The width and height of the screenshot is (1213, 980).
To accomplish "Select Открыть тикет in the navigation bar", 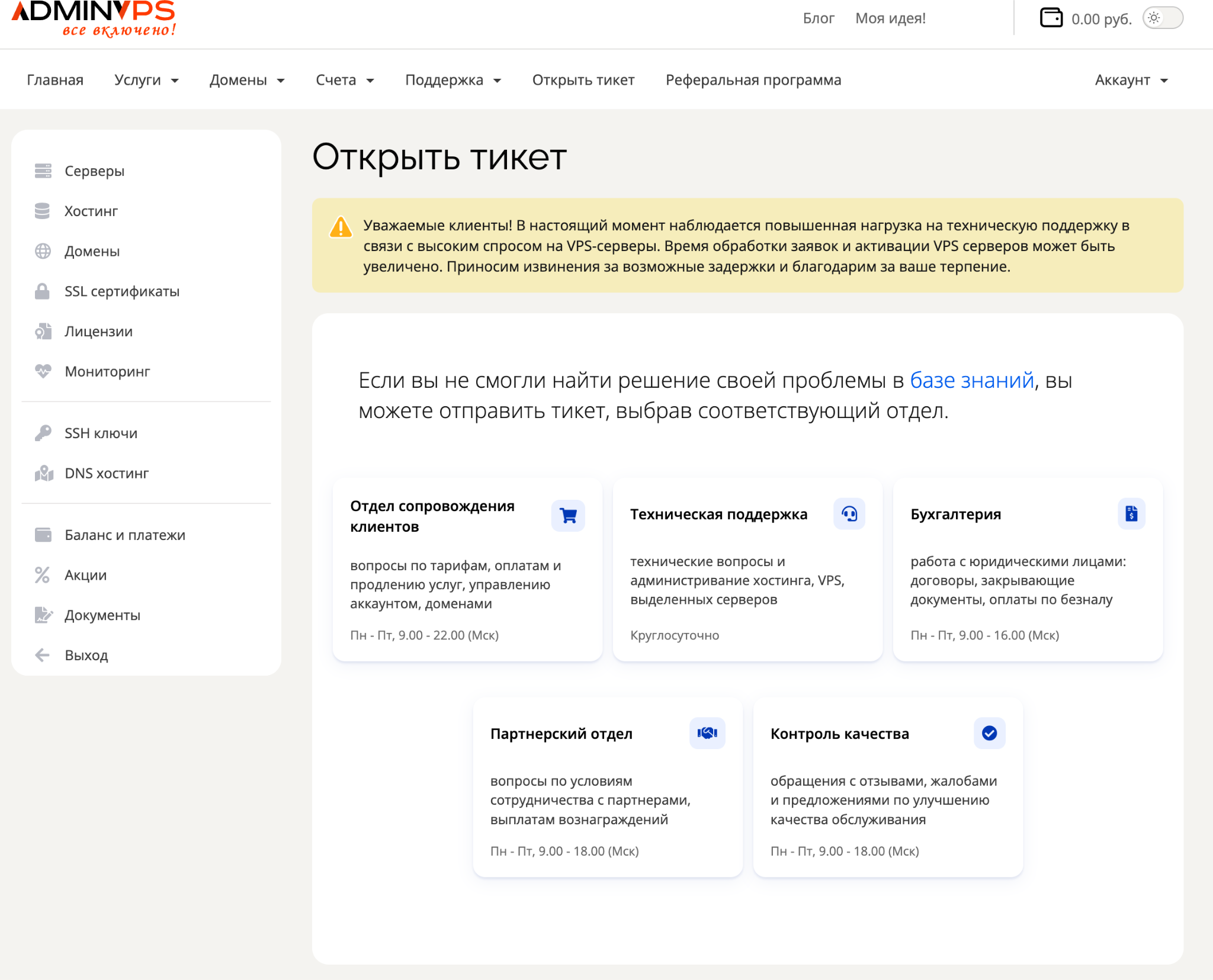I will click(583, 80).
